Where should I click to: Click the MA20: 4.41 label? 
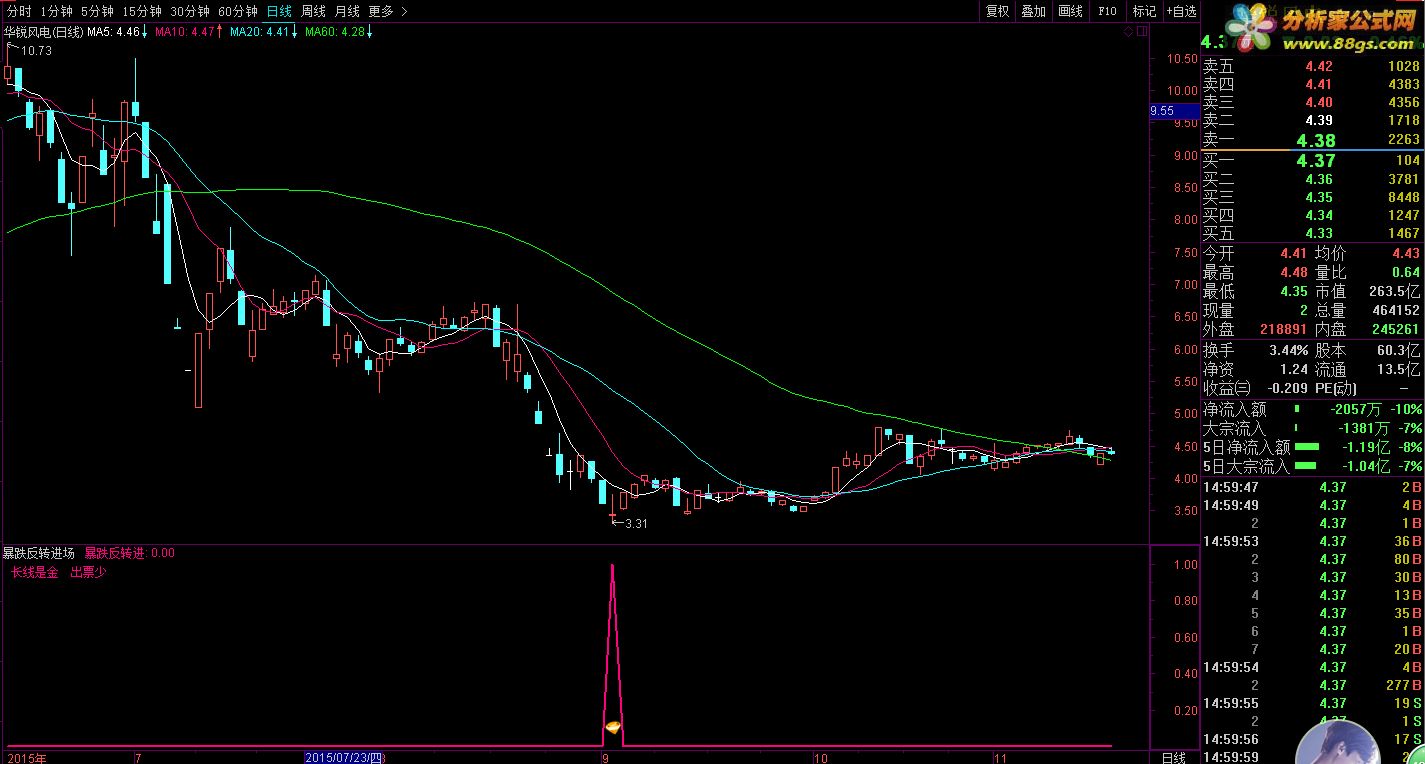pyautogui.click(x=259, y=32)
